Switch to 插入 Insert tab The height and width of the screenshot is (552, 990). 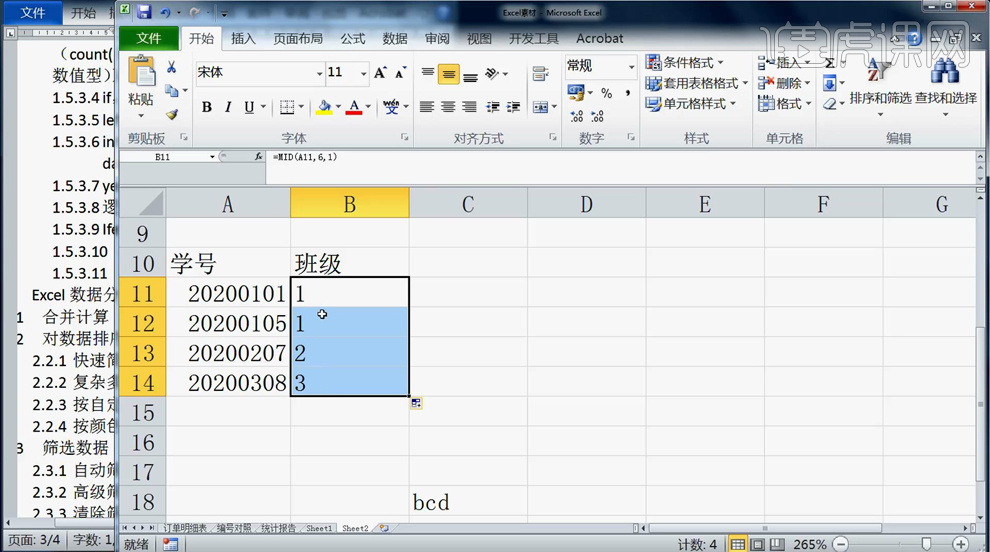pos(243,39)
